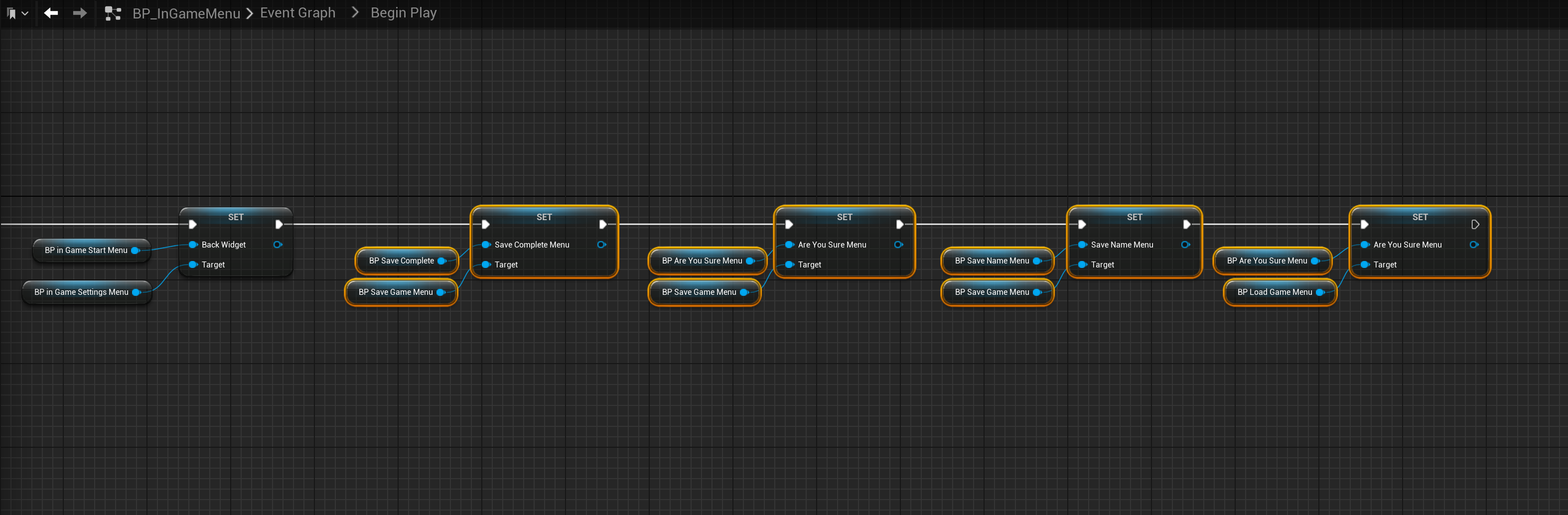This screenshot has height=515, width=1568.
Task: Open the bookmarks dropdown in the toolbar
Action: [17, 13]
